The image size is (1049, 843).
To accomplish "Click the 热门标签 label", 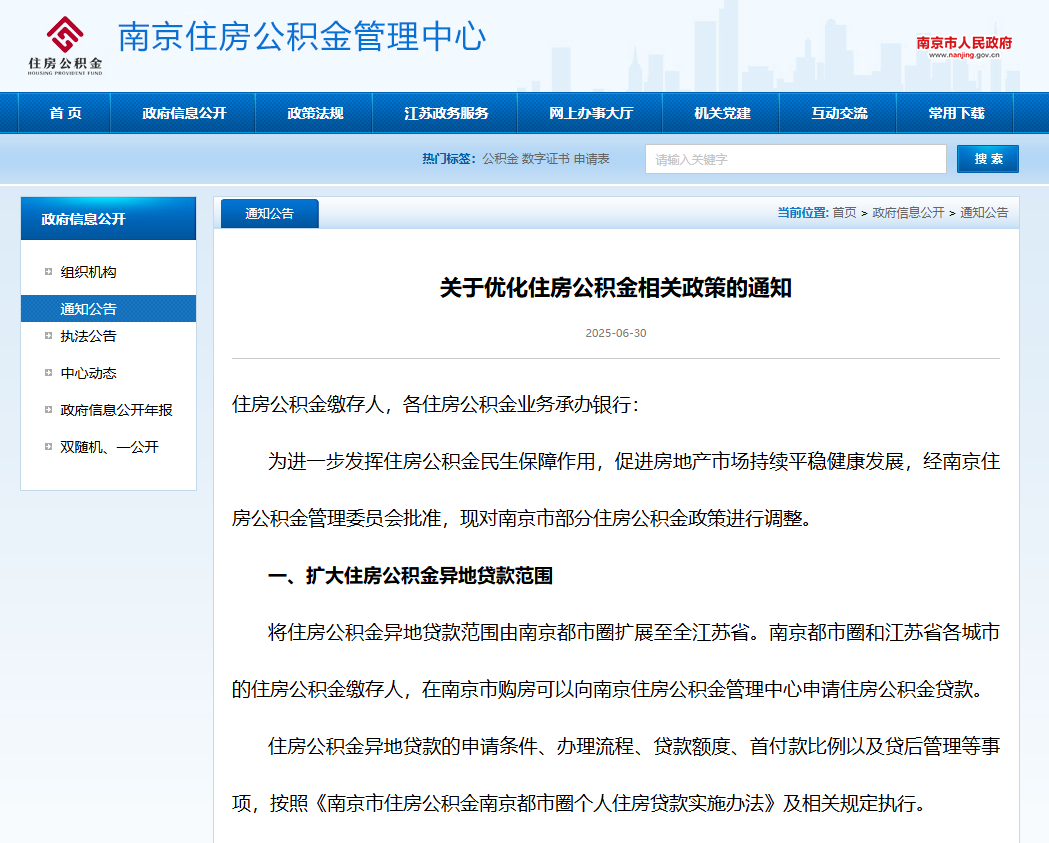I will (449, 159).
